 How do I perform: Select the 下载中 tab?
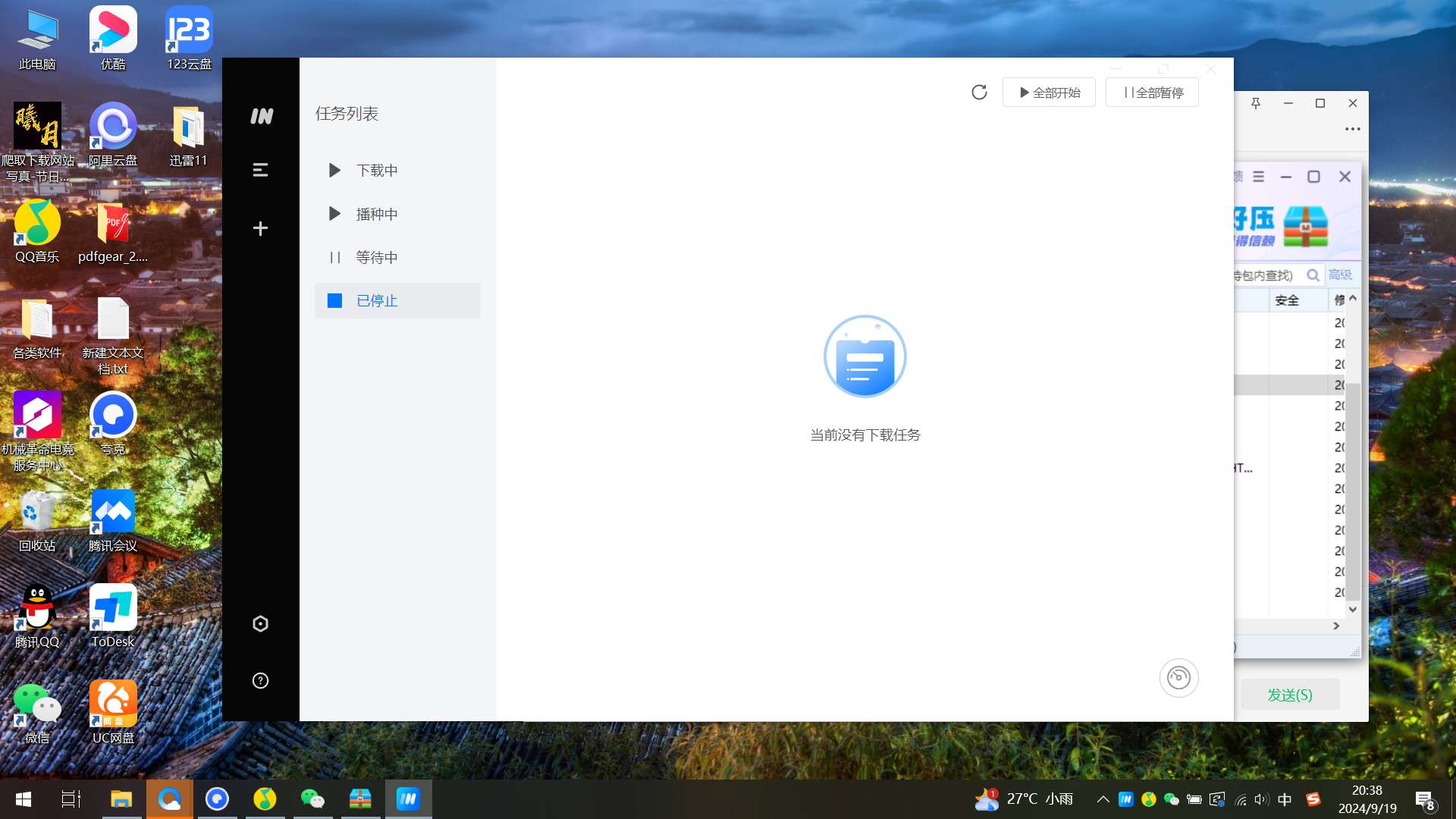pos(397,171)
